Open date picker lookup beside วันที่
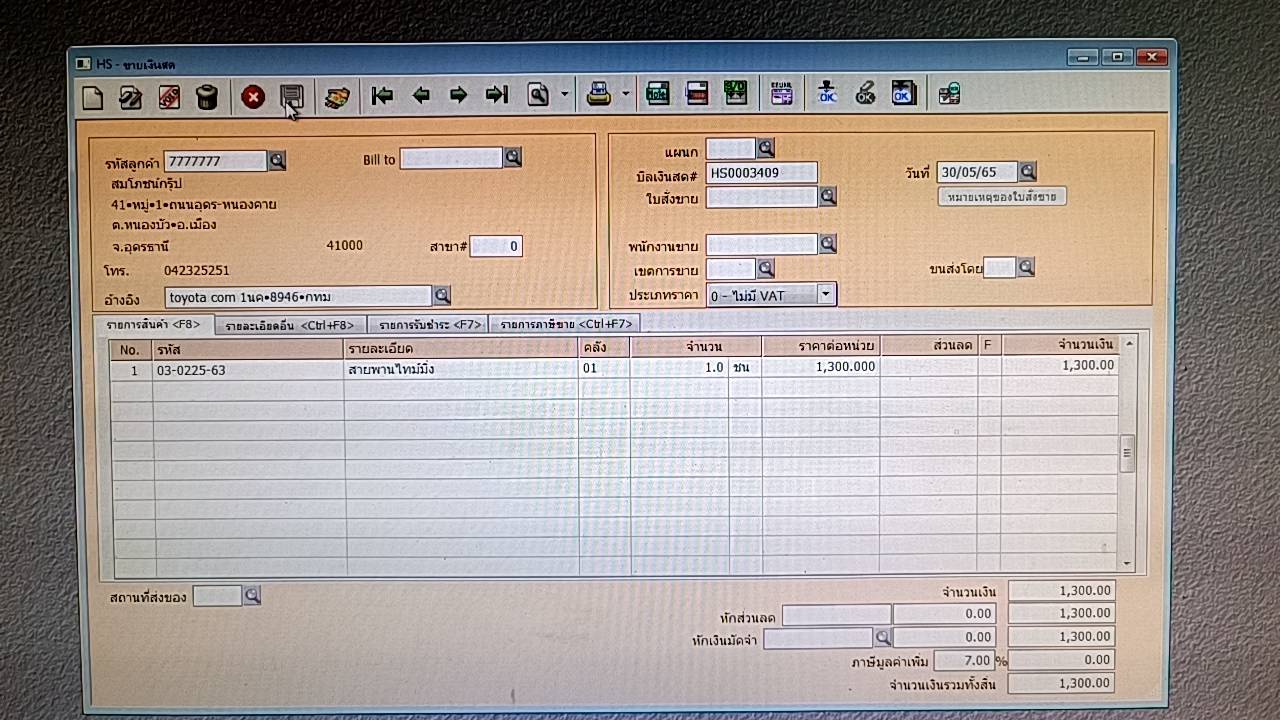The image size is (1280, 720). coord(1027,171)
